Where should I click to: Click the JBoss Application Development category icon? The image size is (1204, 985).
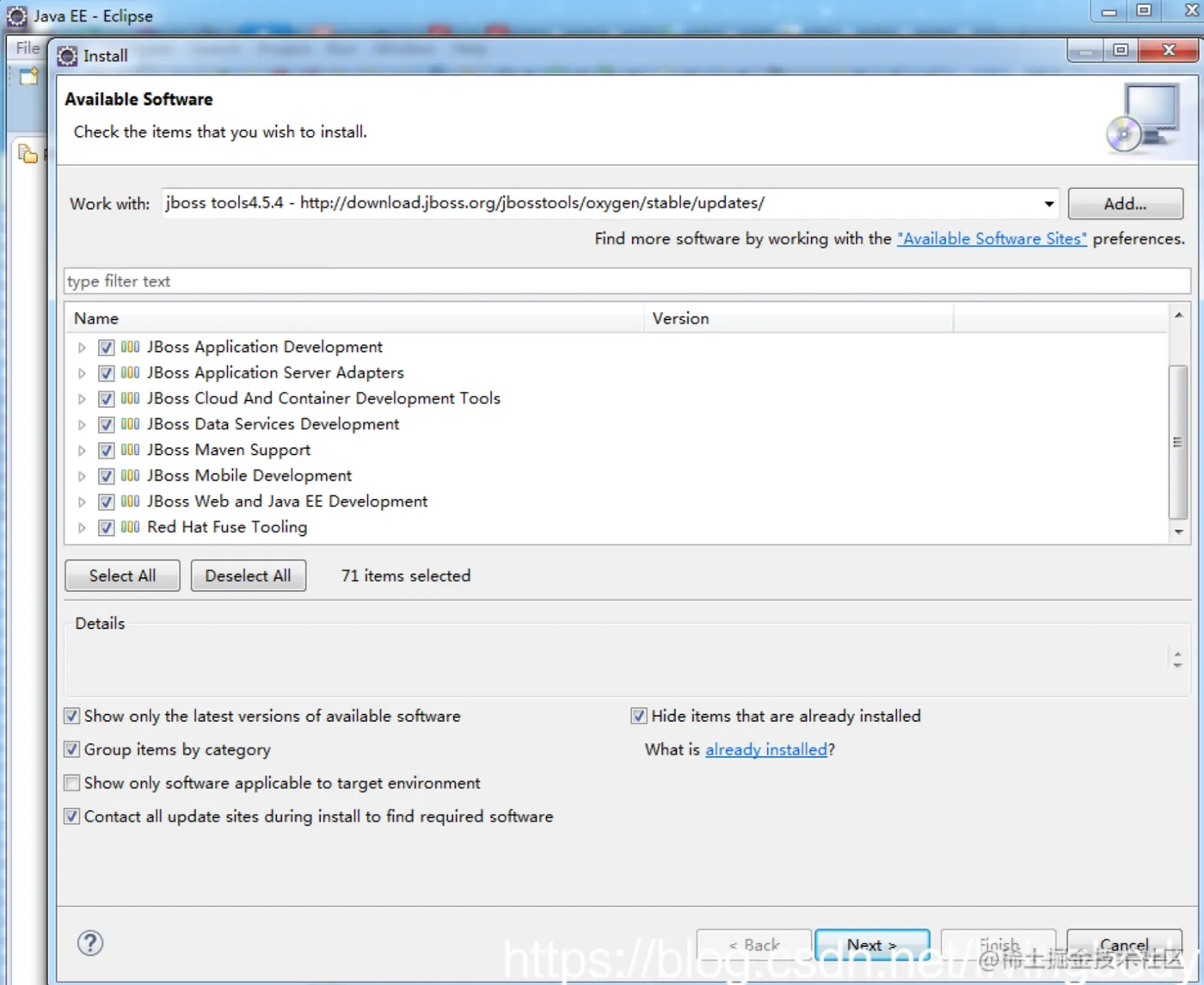point(130,347)
